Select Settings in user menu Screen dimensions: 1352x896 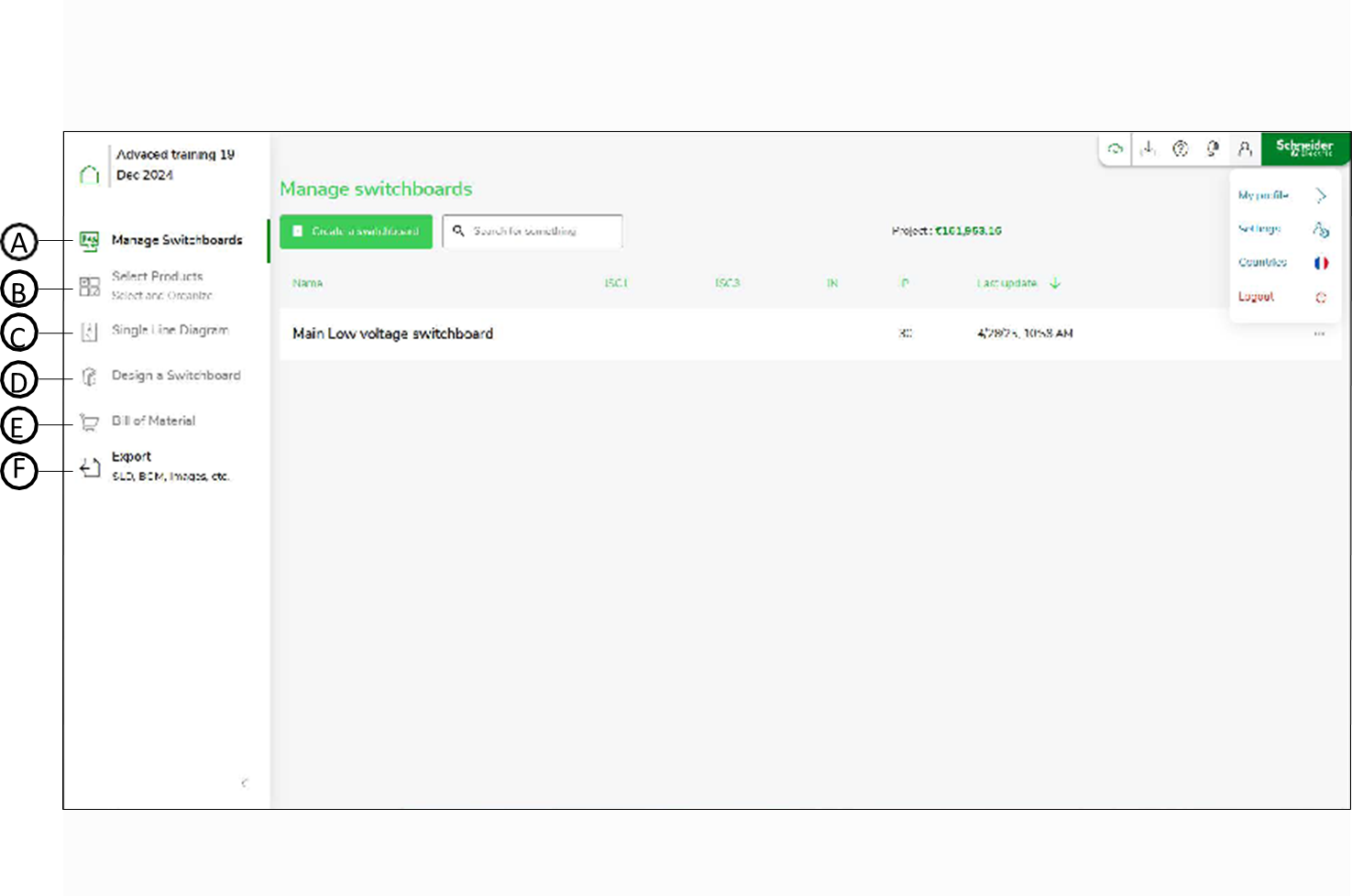(1259, 229)
